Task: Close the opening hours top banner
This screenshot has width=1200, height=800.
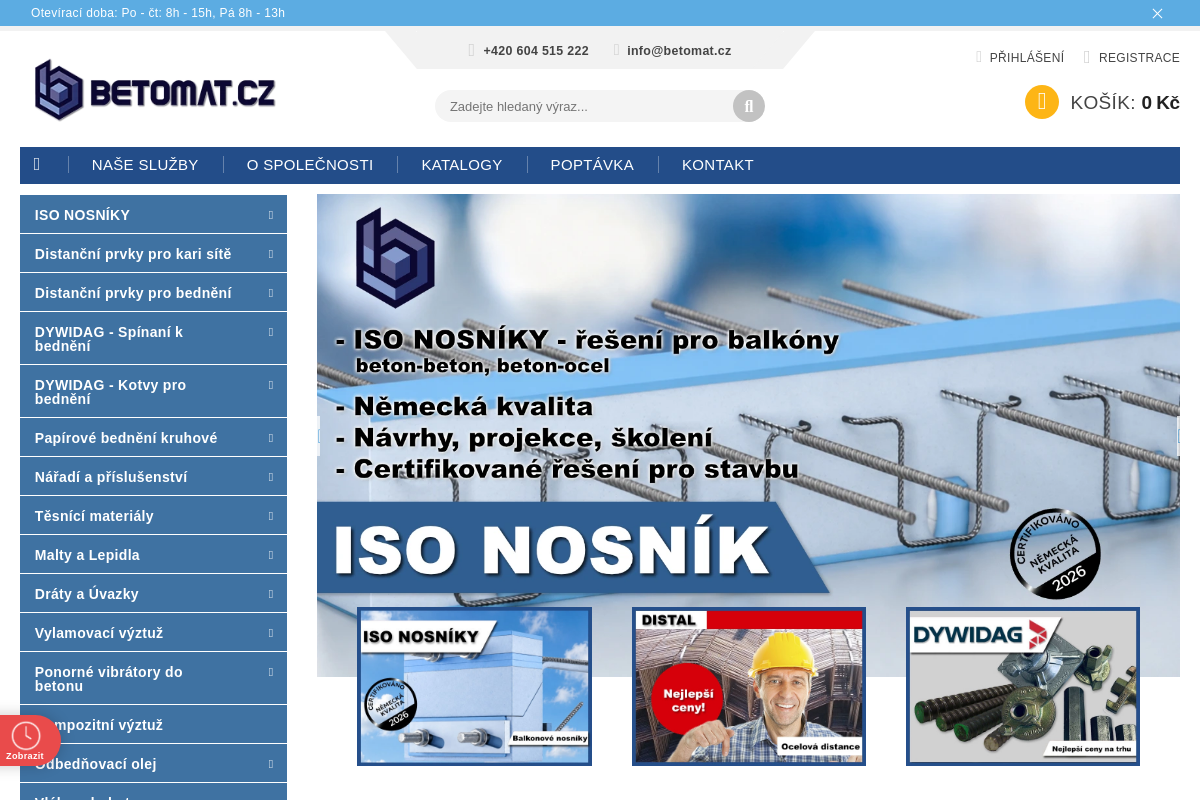Action: (1157, 13)
